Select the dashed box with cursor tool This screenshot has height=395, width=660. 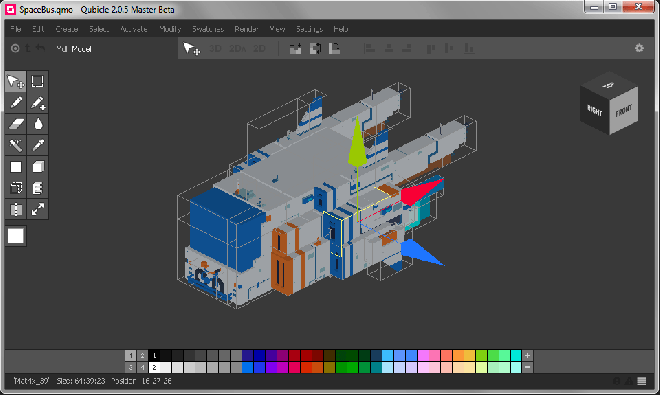pyautogui.click(x=16, y=188)
